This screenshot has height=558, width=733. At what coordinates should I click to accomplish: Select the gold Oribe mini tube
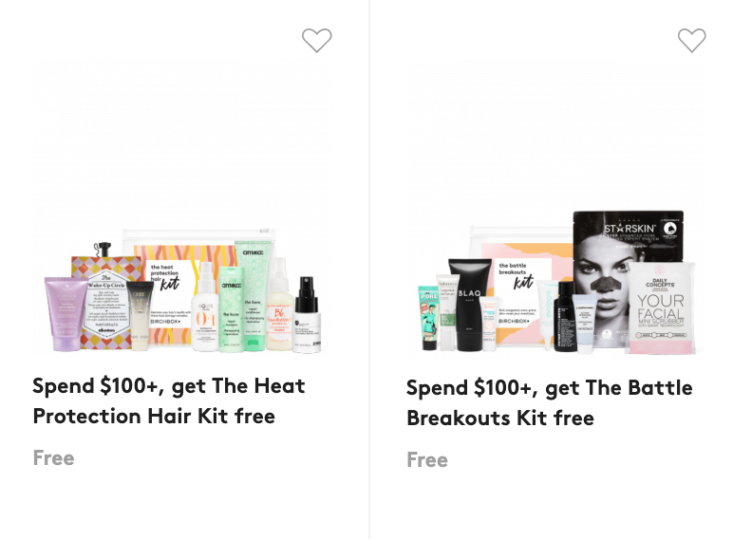point(140,315)
